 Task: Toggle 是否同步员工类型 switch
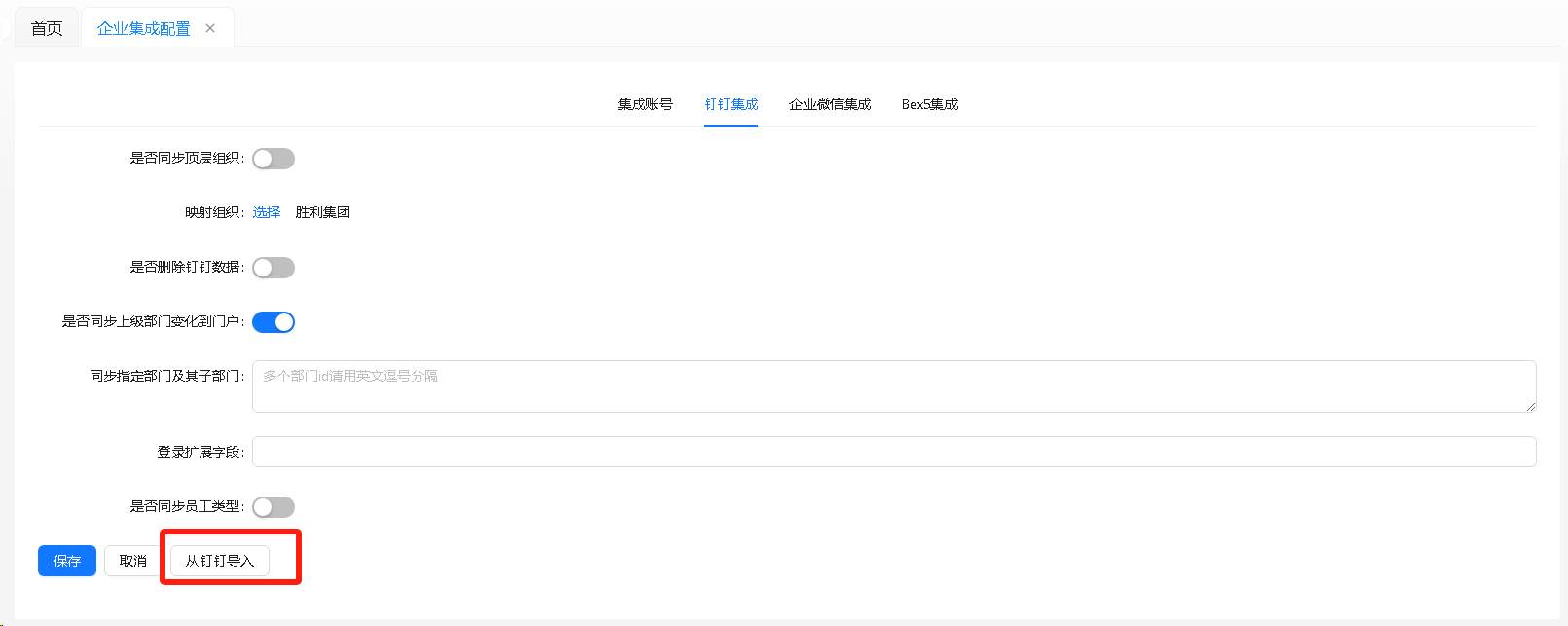[273, 507]
